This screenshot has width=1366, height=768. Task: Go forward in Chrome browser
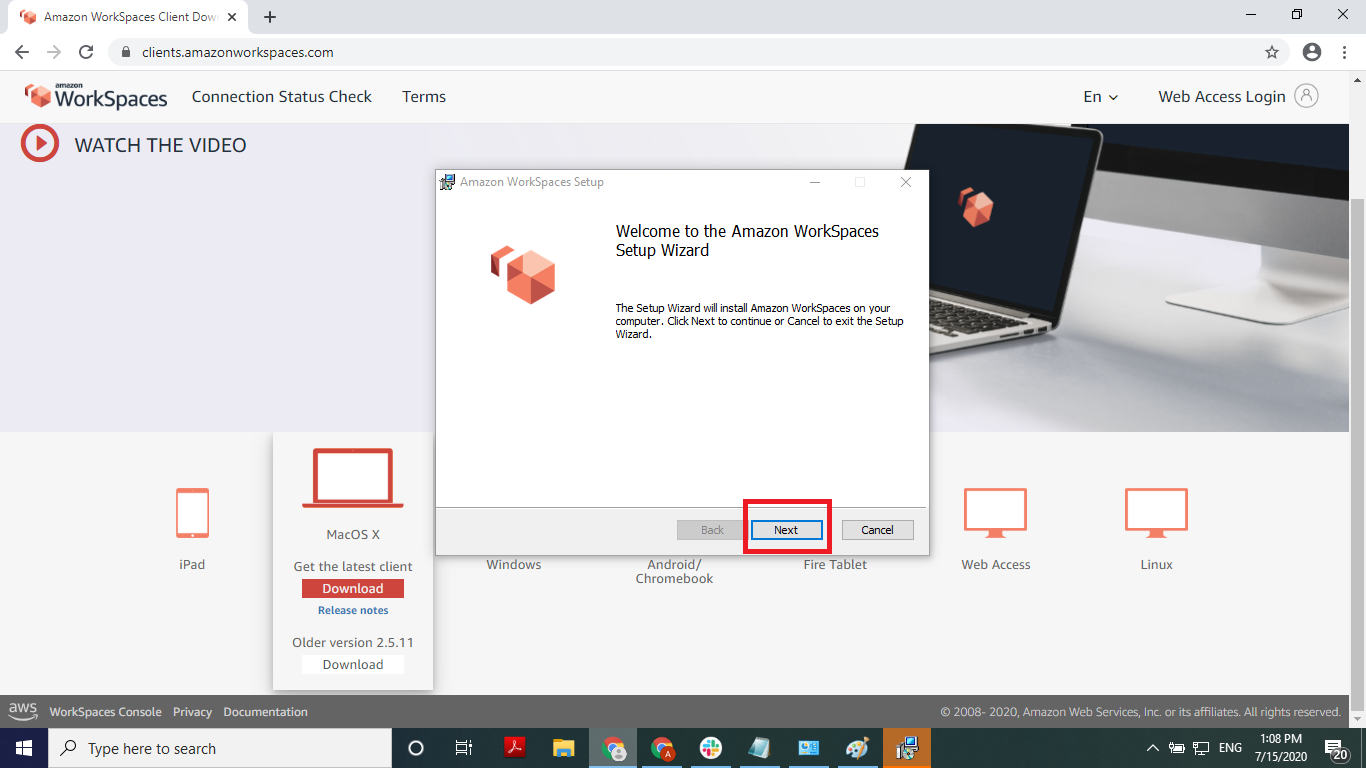[54, 52]
